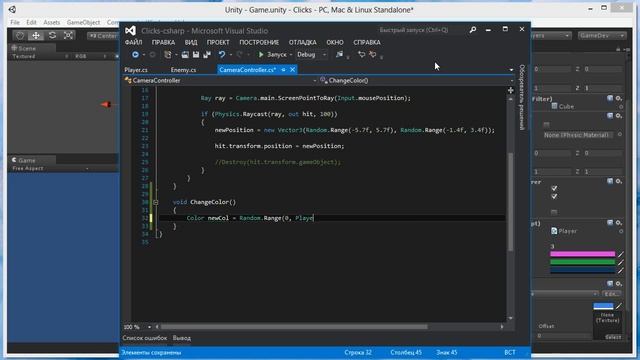Select Unity's Hand tool
The width and height of the screenshot is (640, 360).
click(x=20, y=36)
